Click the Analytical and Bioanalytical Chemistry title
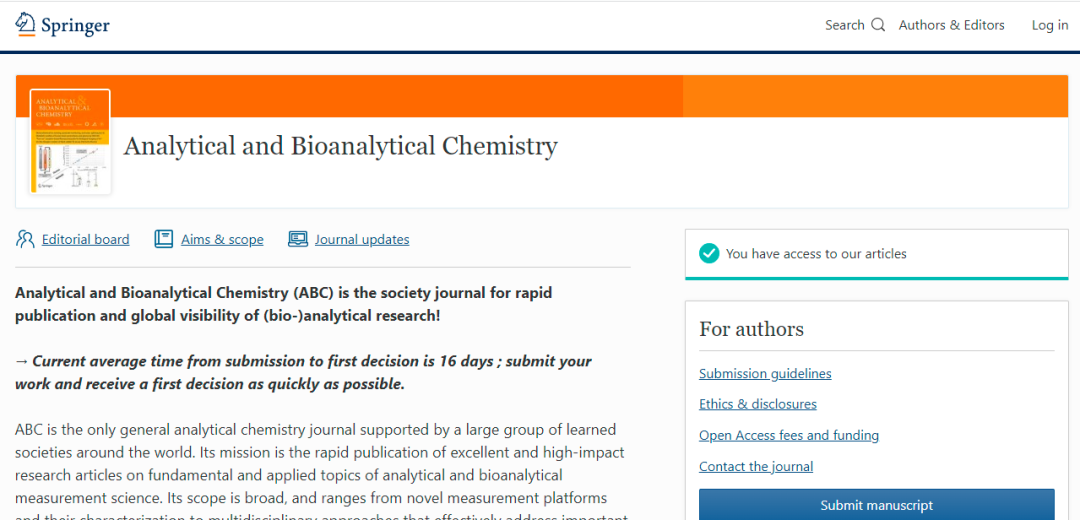The height and width of the screenshot is (520, 1080). [340, 146]
